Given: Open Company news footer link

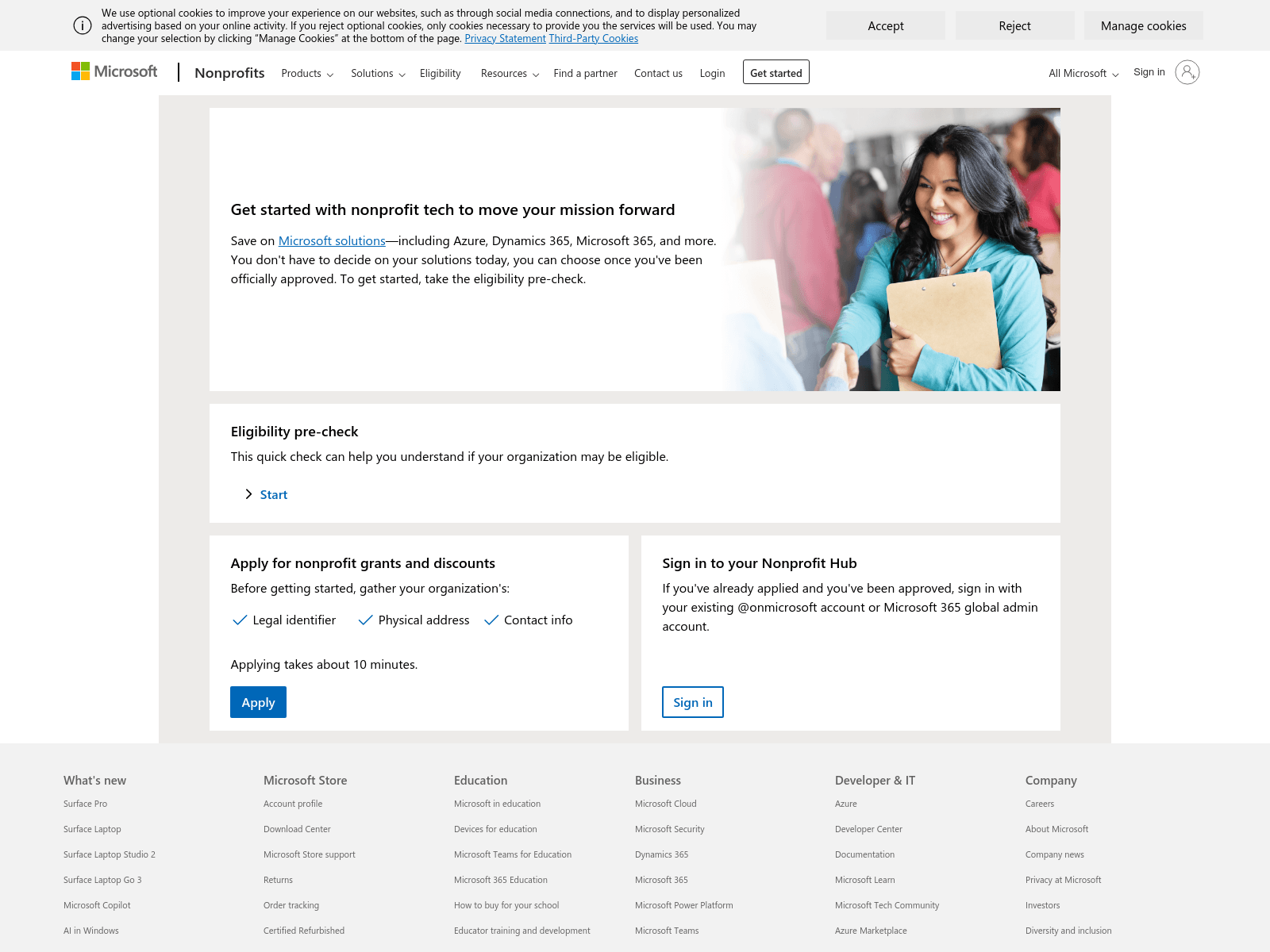Looking at the screenshot, I should point(1055,854).
